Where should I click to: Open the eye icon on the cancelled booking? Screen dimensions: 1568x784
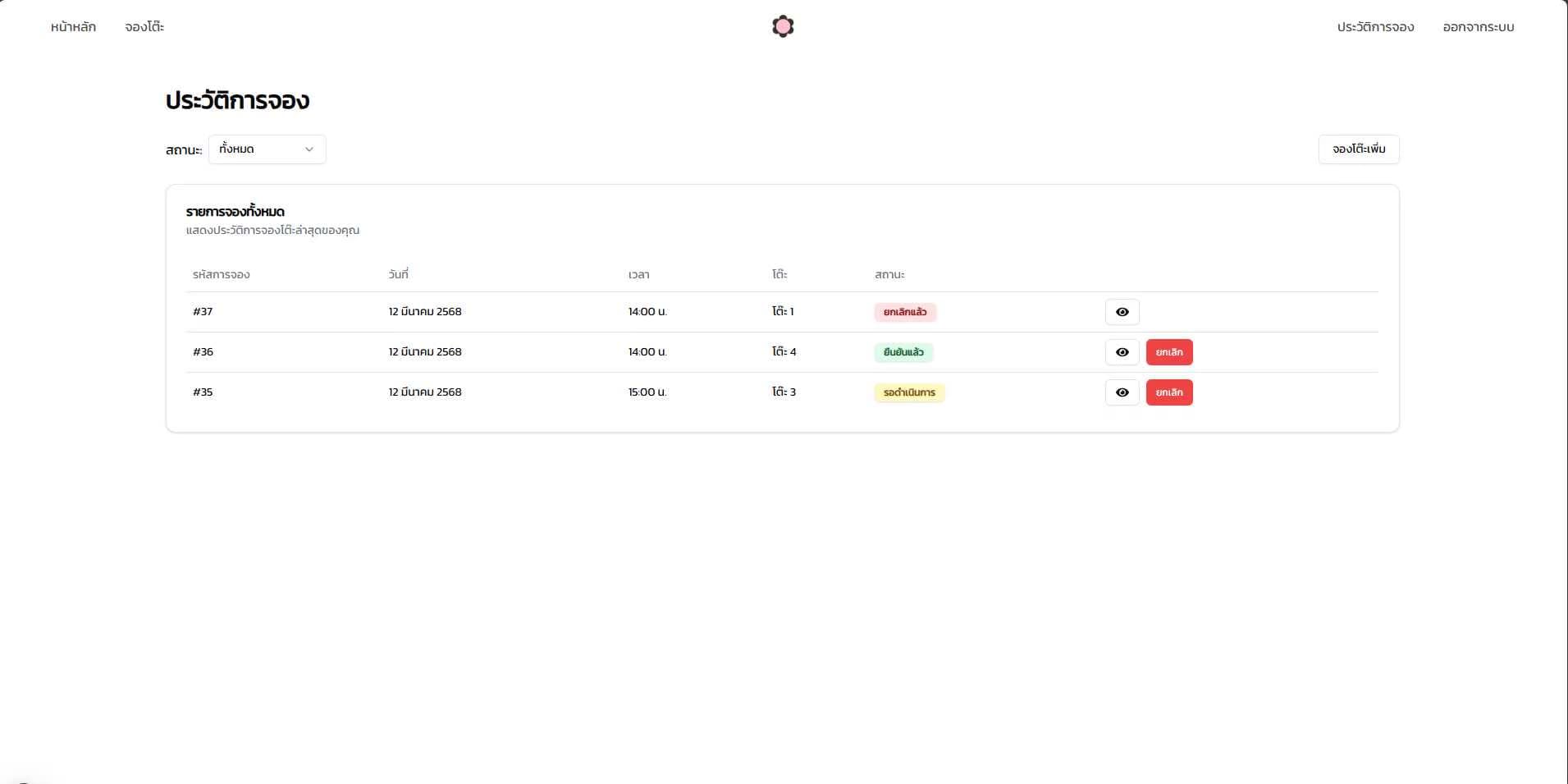point(1122,312)
